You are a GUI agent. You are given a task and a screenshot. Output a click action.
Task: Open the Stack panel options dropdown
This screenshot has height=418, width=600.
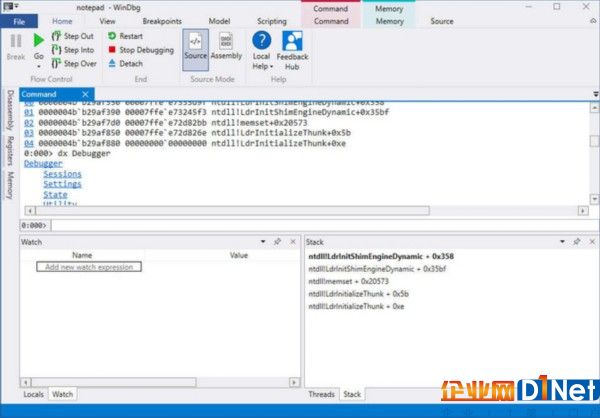click(x=562, y=242)
